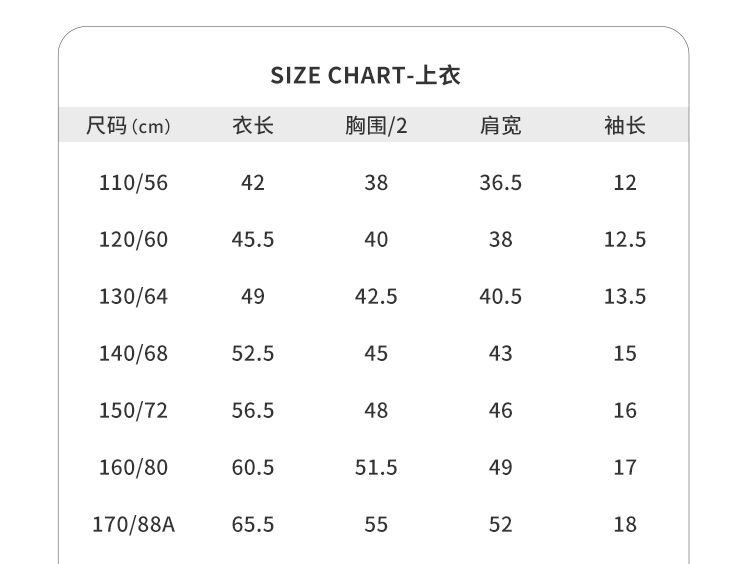The image size is (750, 564).
Task: Click the 肩宽 column header
Action: tap(500, 126)
